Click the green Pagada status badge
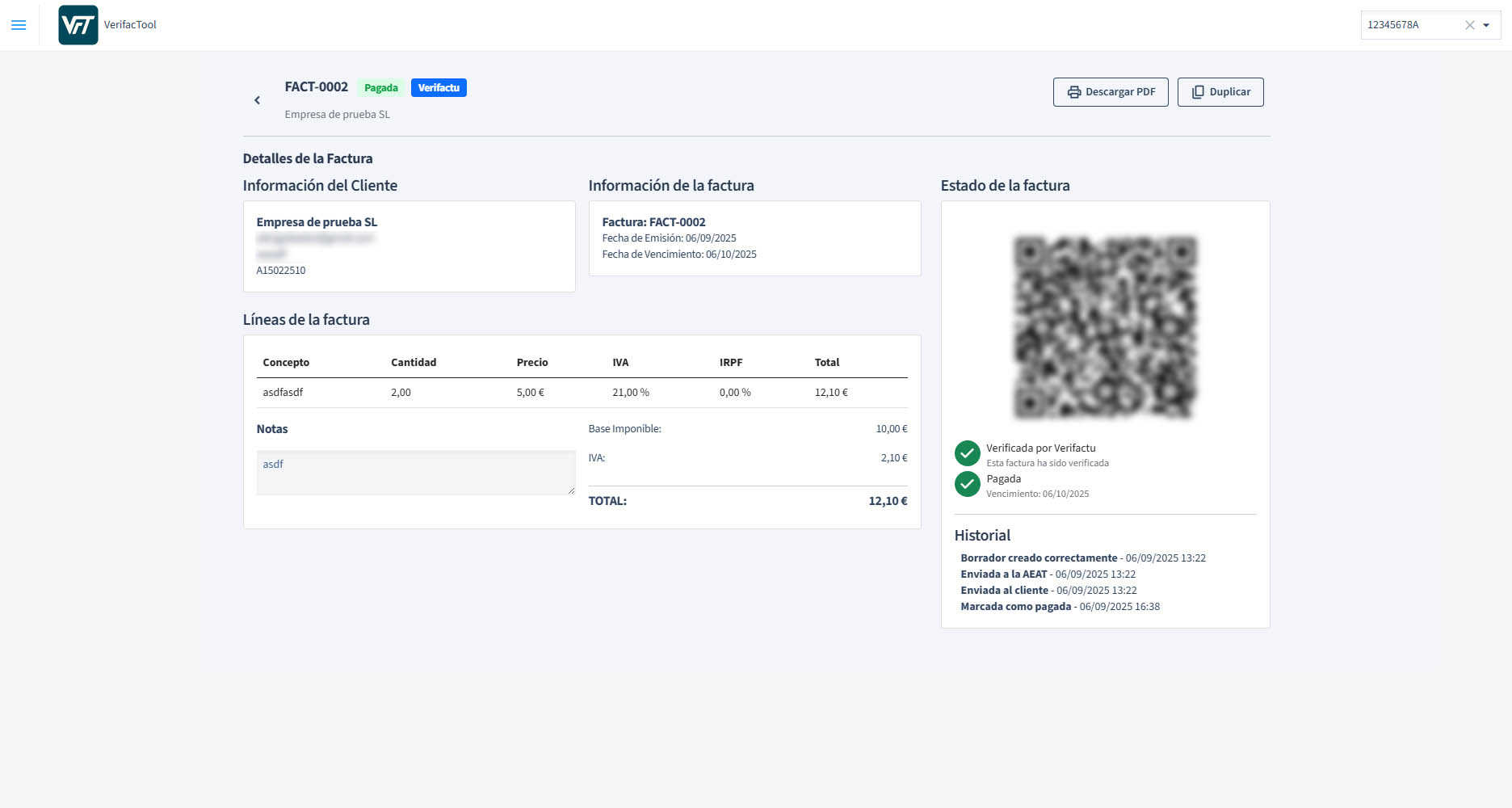 point(380,88)
